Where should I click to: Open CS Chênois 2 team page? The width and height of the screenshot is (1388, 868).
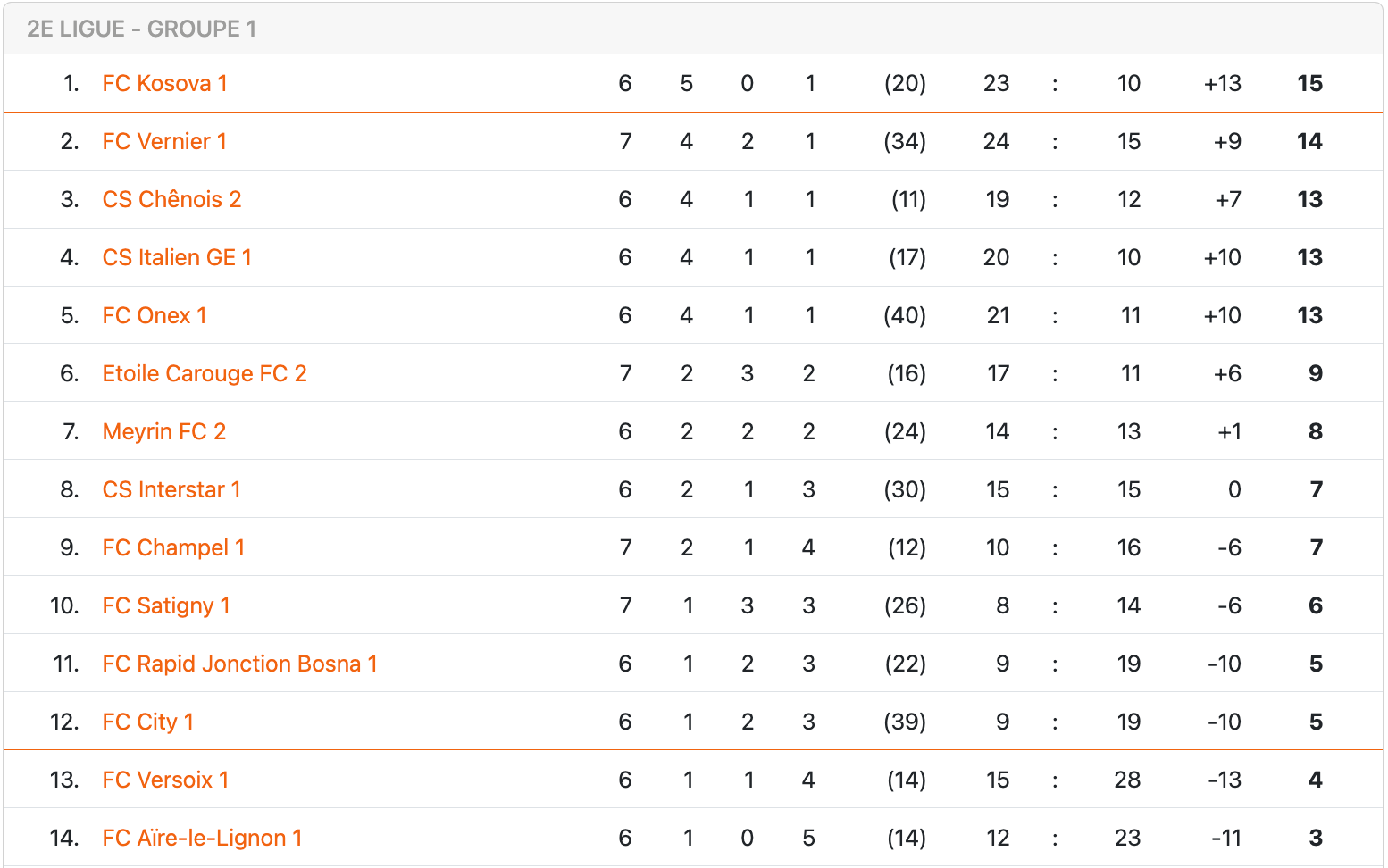(x=171, y=199)
